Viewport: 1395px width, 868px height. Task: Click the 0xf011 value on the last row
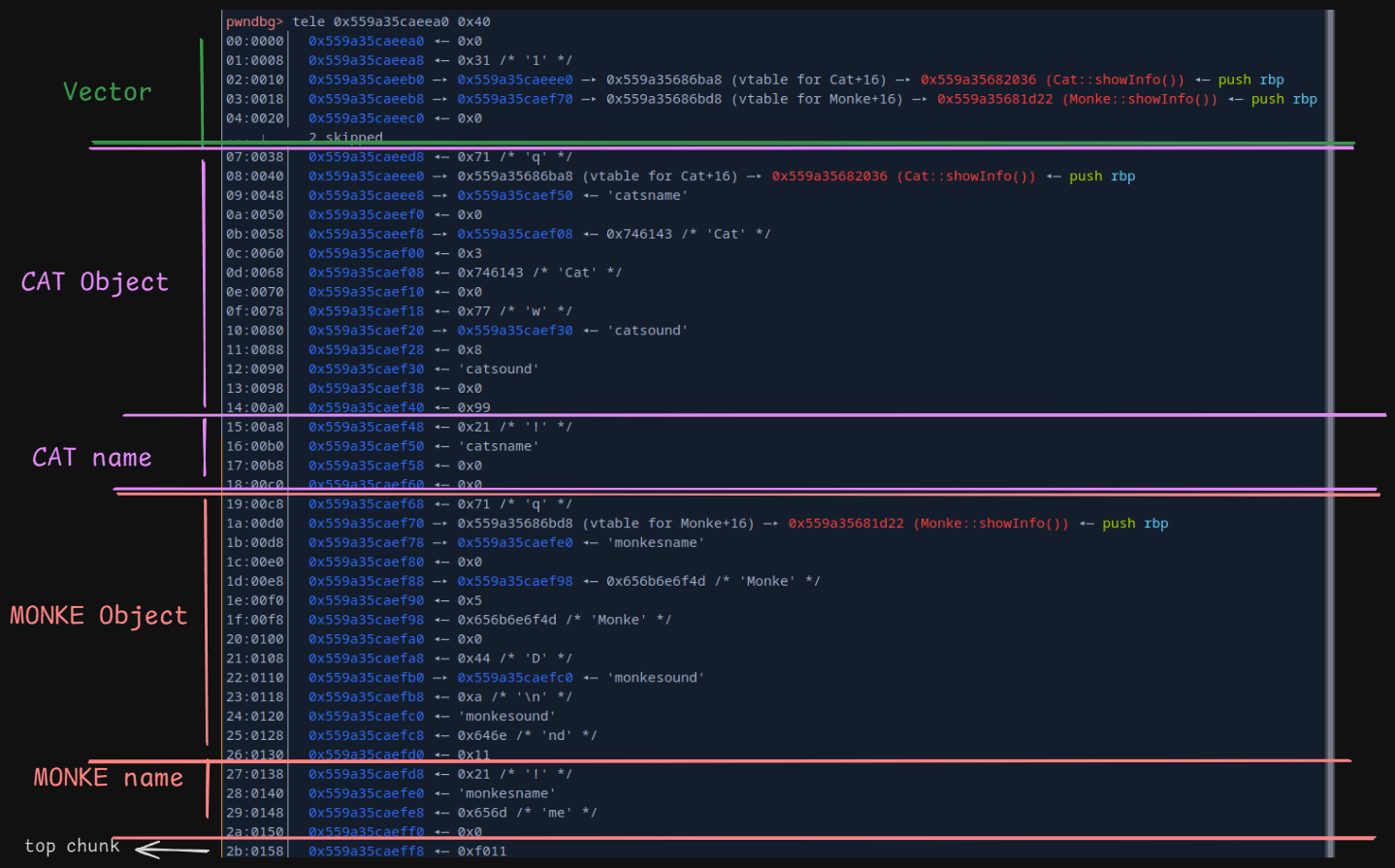(x=482, y=852)
